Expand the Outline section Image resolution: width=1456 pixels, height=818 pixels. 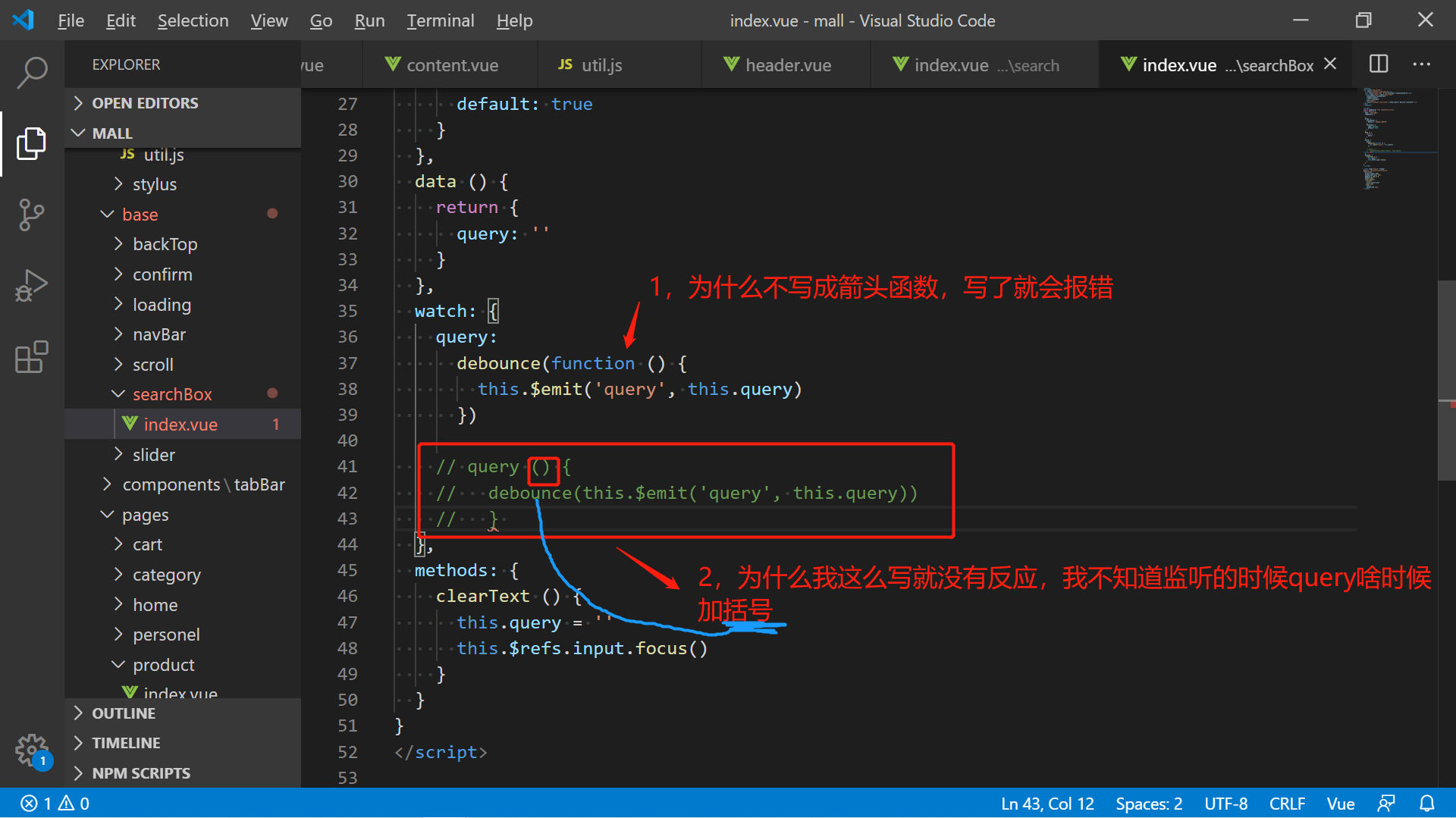(183, 713)
